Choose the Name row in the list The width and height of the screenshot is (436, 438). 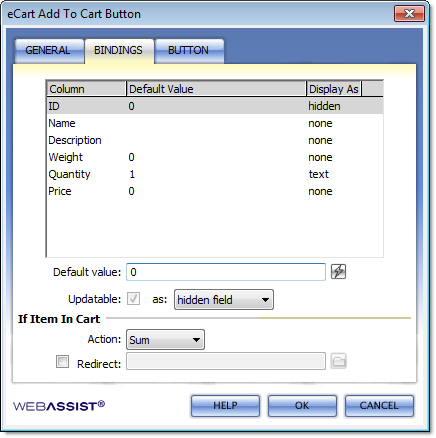(x=215, y=123)
